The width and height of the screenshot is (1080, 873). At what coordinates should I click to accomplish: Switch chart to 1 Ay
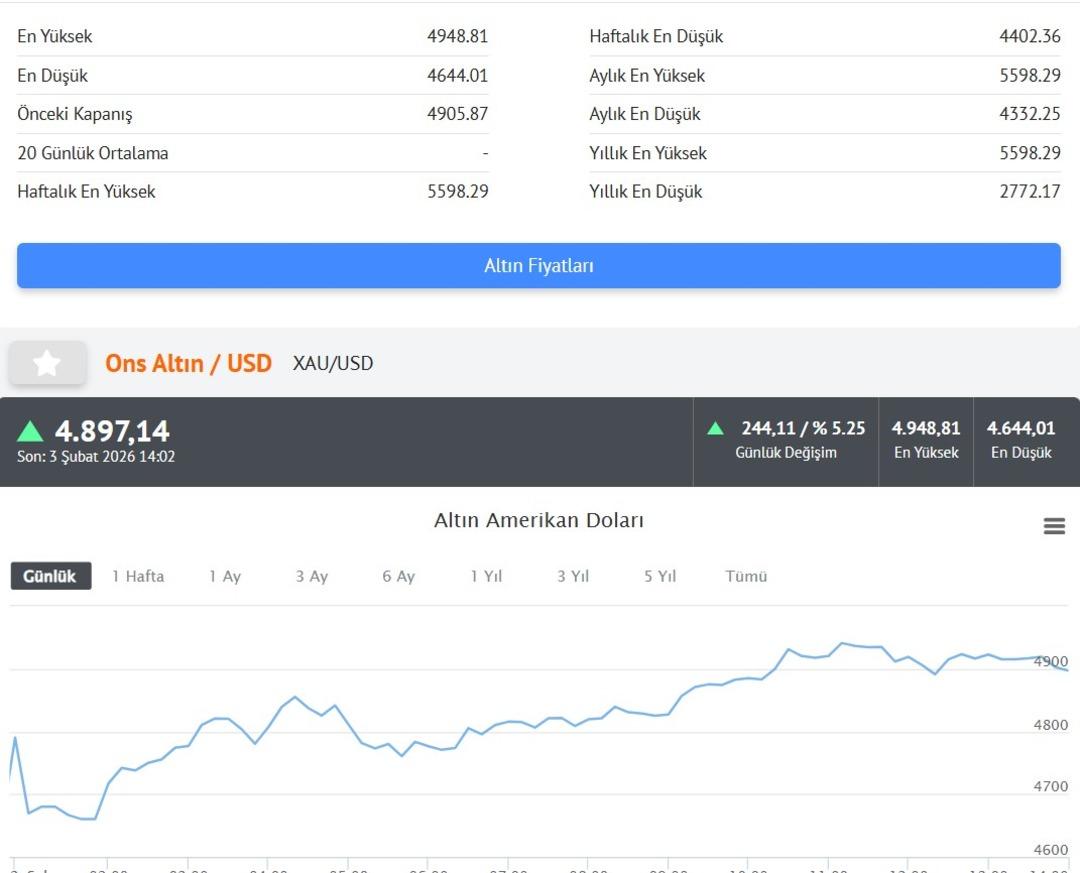[x=225, y=576]
